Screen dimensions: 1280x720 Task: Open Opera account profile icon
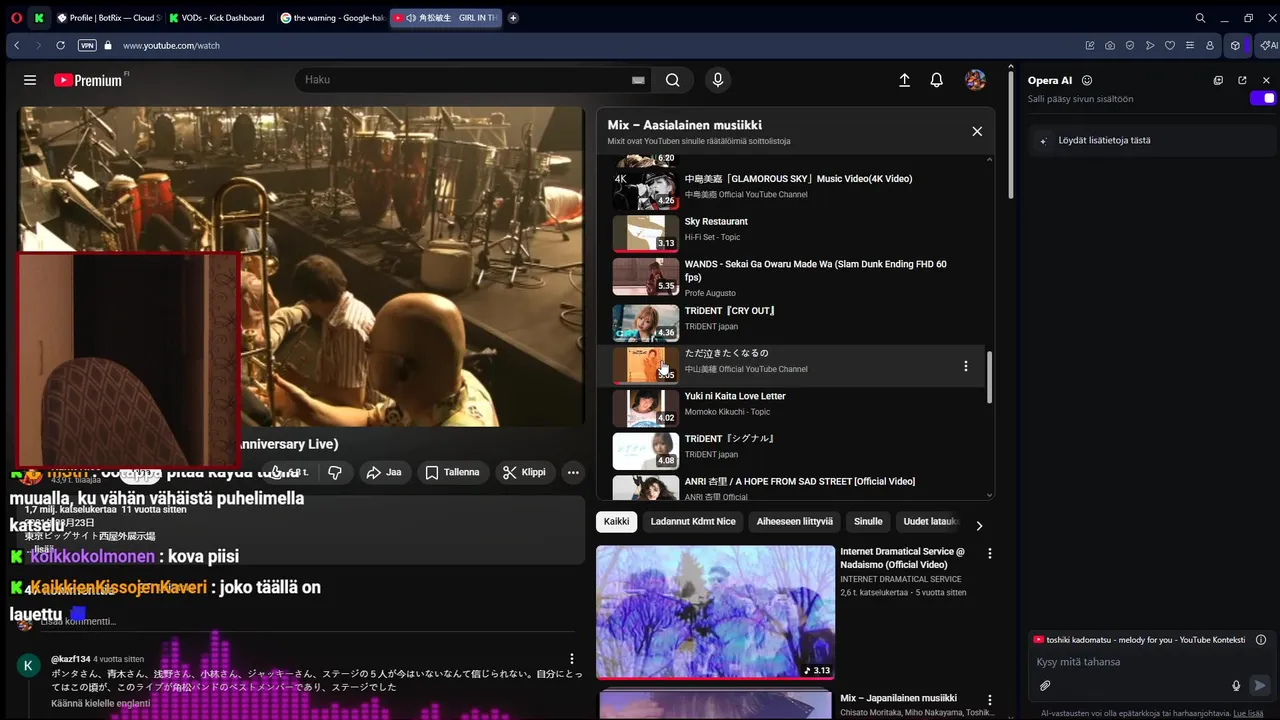(x=1210, y=45)
